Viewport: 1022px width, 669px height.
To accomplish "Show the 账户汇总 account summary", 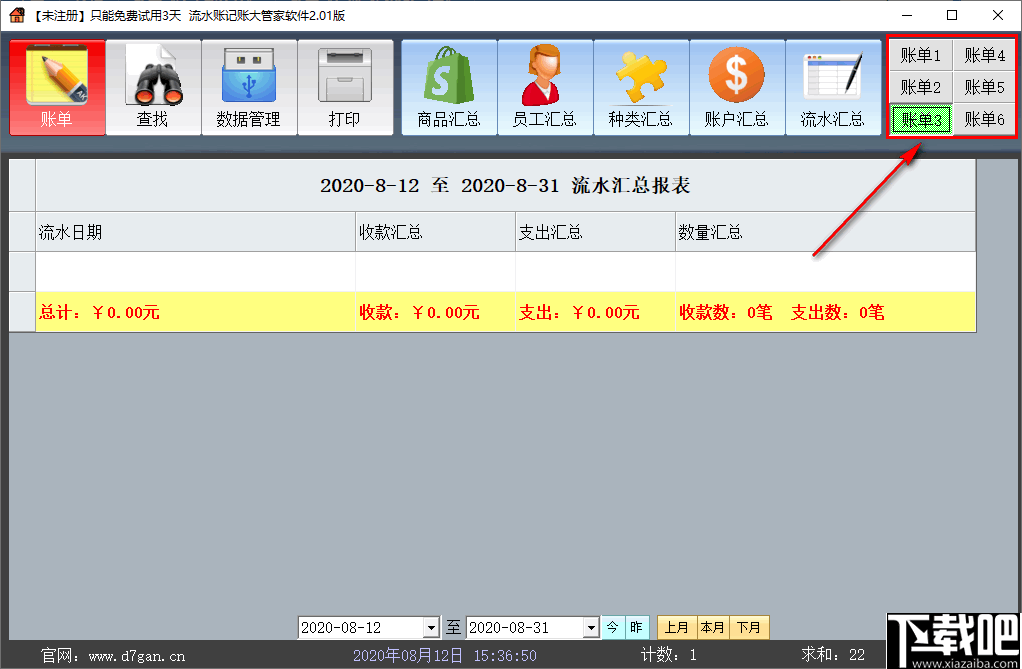I will (737, 86).
